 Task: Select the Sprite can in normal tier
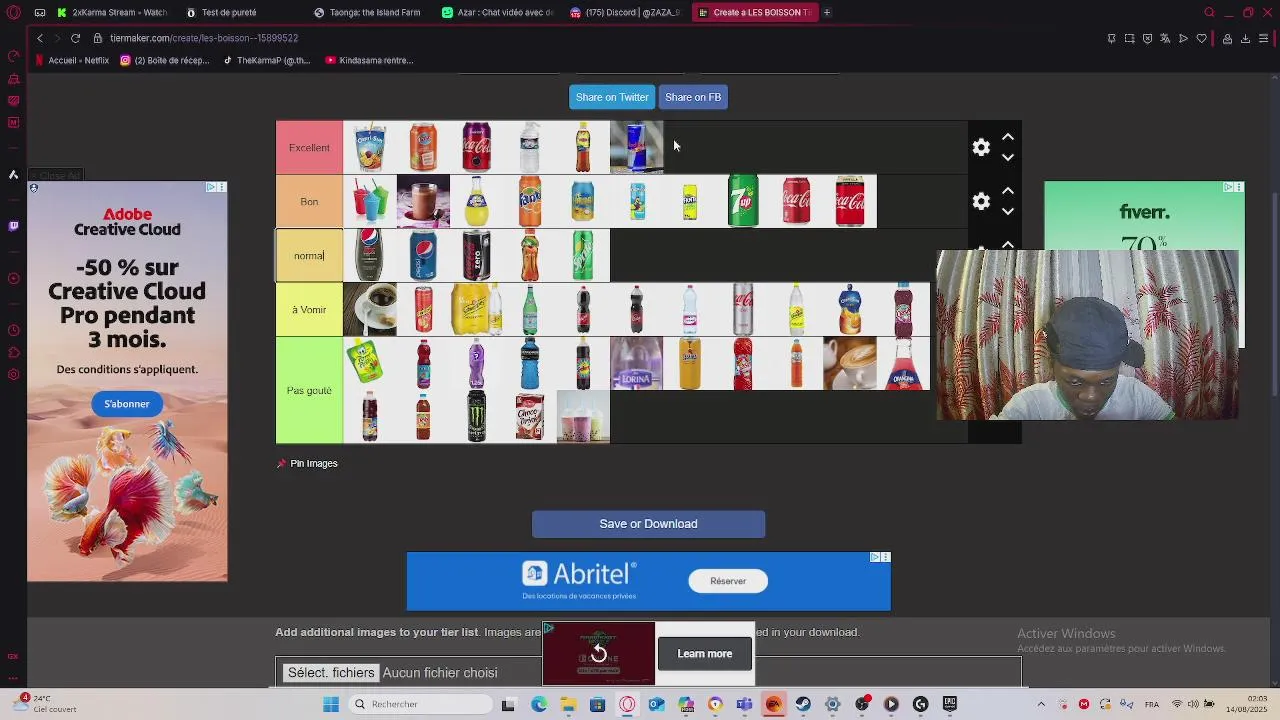click(583, 255)
